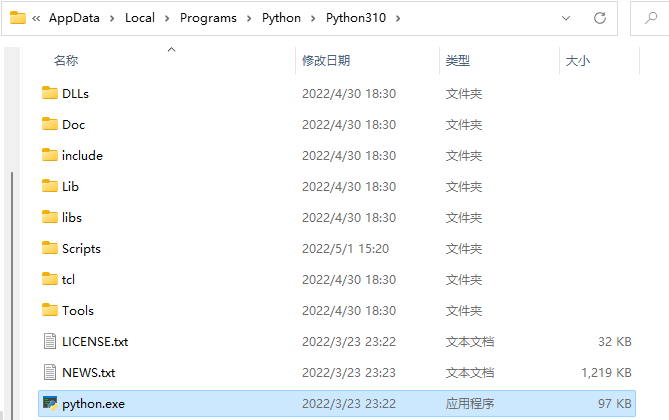Click the 2022/3/23 23:23 date of NEWS.txt
The image size is (669, 420).
349,373
